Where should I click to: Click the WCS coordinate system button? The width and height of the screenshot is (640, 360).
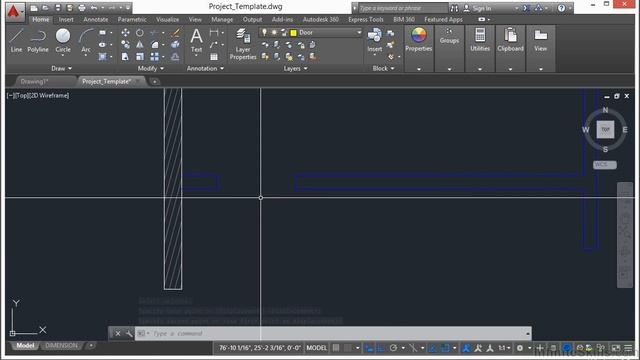pyautogui.click(x=604, y=164)
